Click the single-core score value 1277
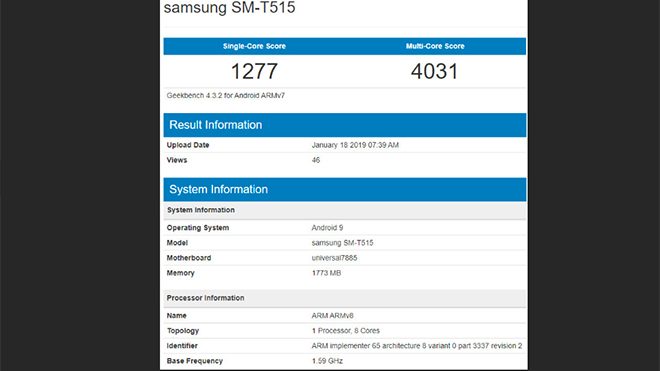Screen dimensions: 660x371 click(254, 71)
